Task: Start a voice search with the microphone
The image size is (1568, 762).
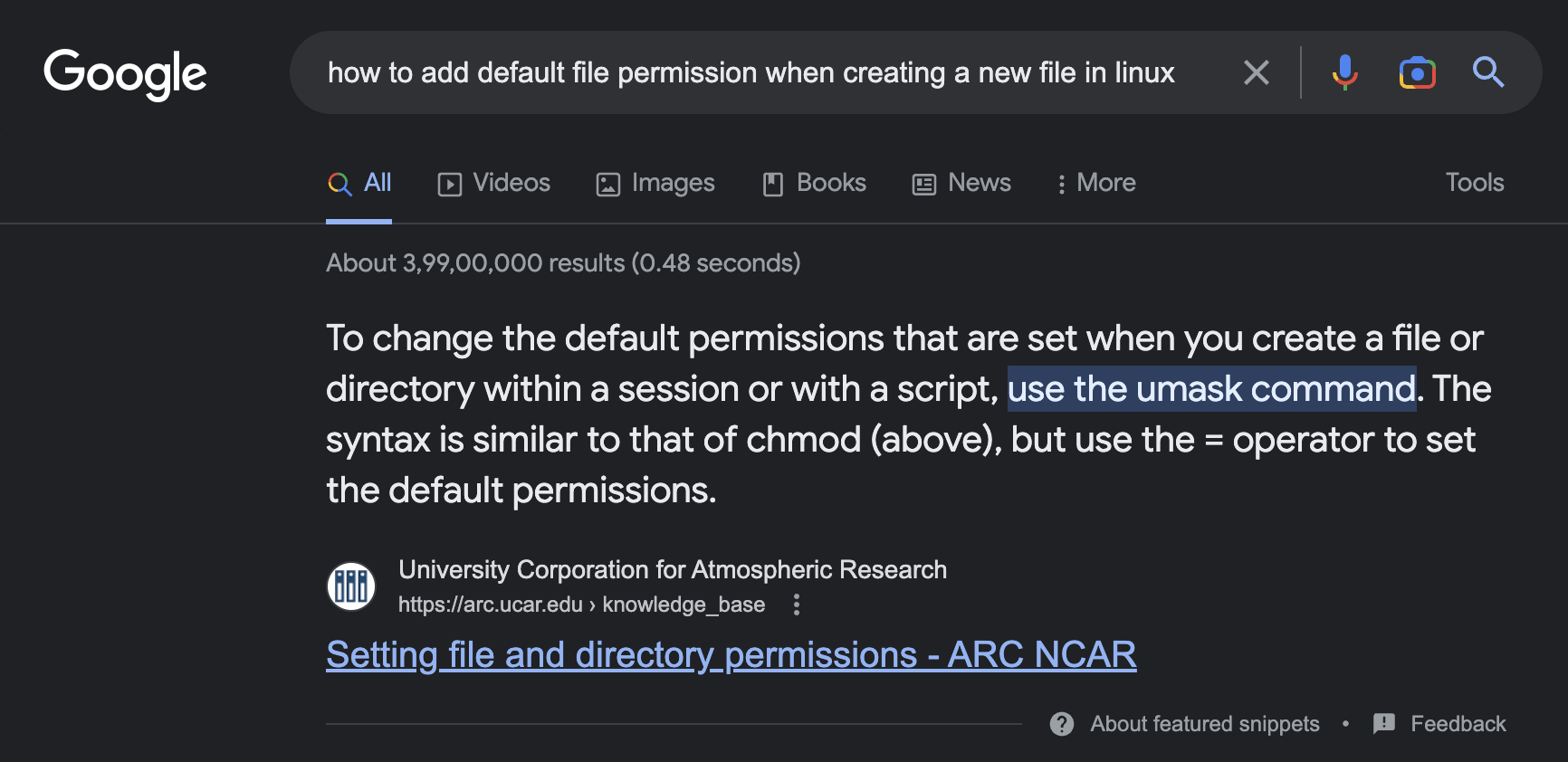Action: coord(1346,73)
